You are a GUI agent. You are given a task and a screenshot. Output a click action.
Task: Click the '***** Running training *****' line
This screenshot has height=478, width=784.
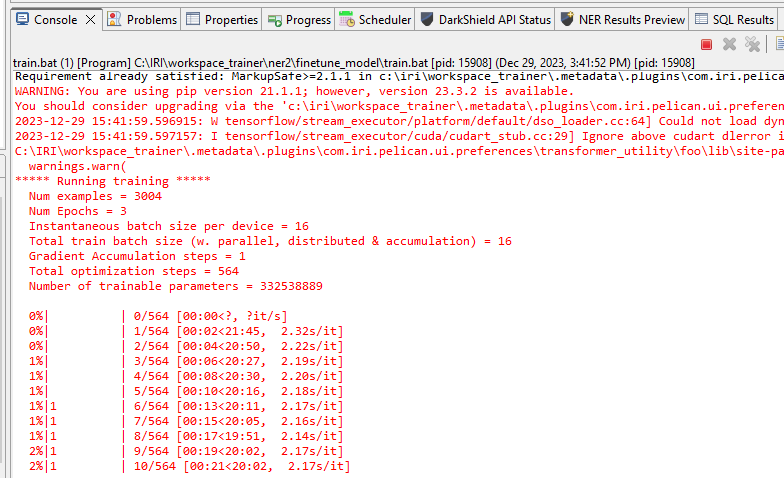[x=112, y=182]
